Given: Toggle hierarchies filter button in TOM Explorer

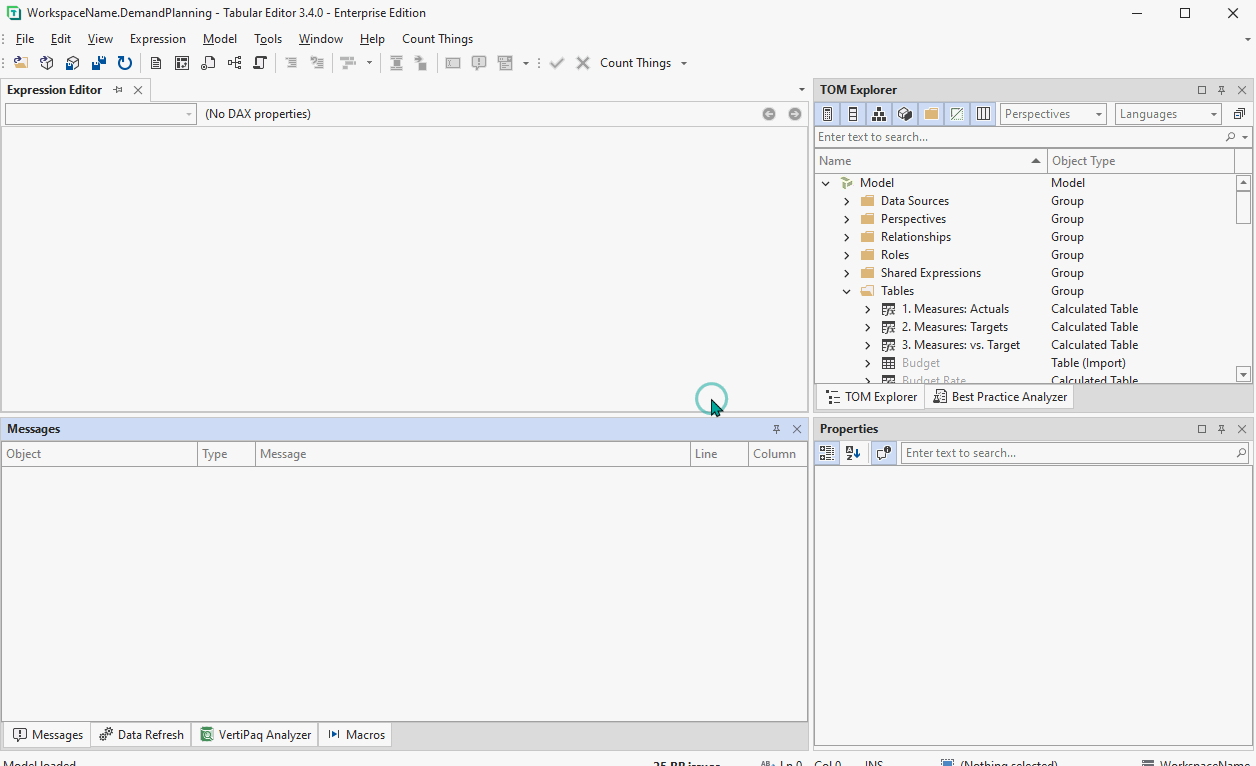Looking at the screenshot, I should (879, 114).
